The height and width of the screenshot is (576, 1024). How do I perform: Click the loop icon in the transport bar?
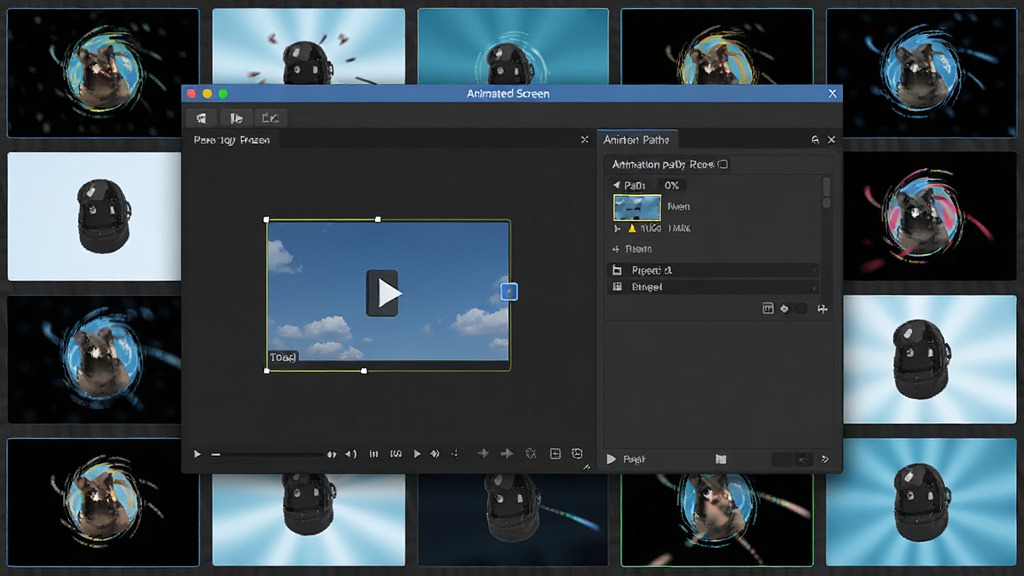[x=396, y=454]
